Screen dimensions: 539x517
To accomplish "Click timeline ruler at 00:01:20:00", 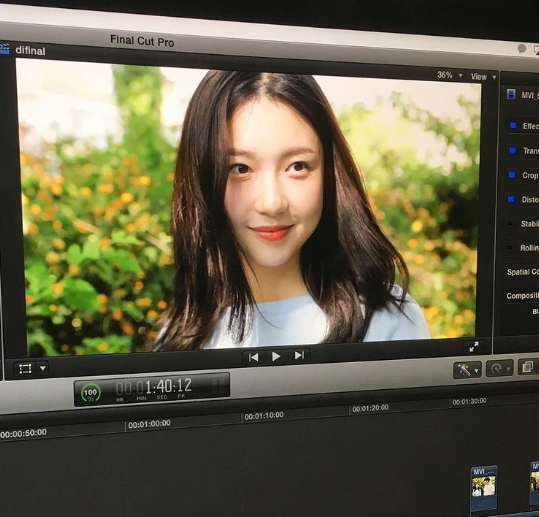I will coord(370,408).
